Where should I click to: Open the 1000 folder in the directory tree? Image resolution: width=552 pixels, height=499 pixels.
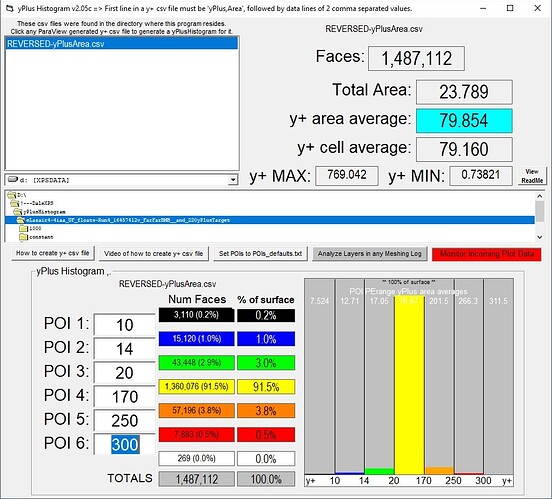click(31, 229)
